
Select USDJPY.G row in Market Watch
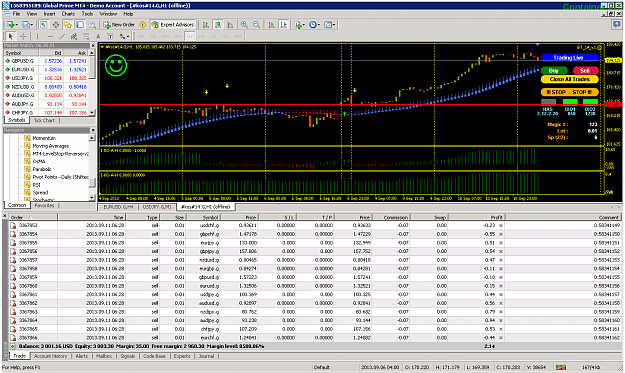46,78
